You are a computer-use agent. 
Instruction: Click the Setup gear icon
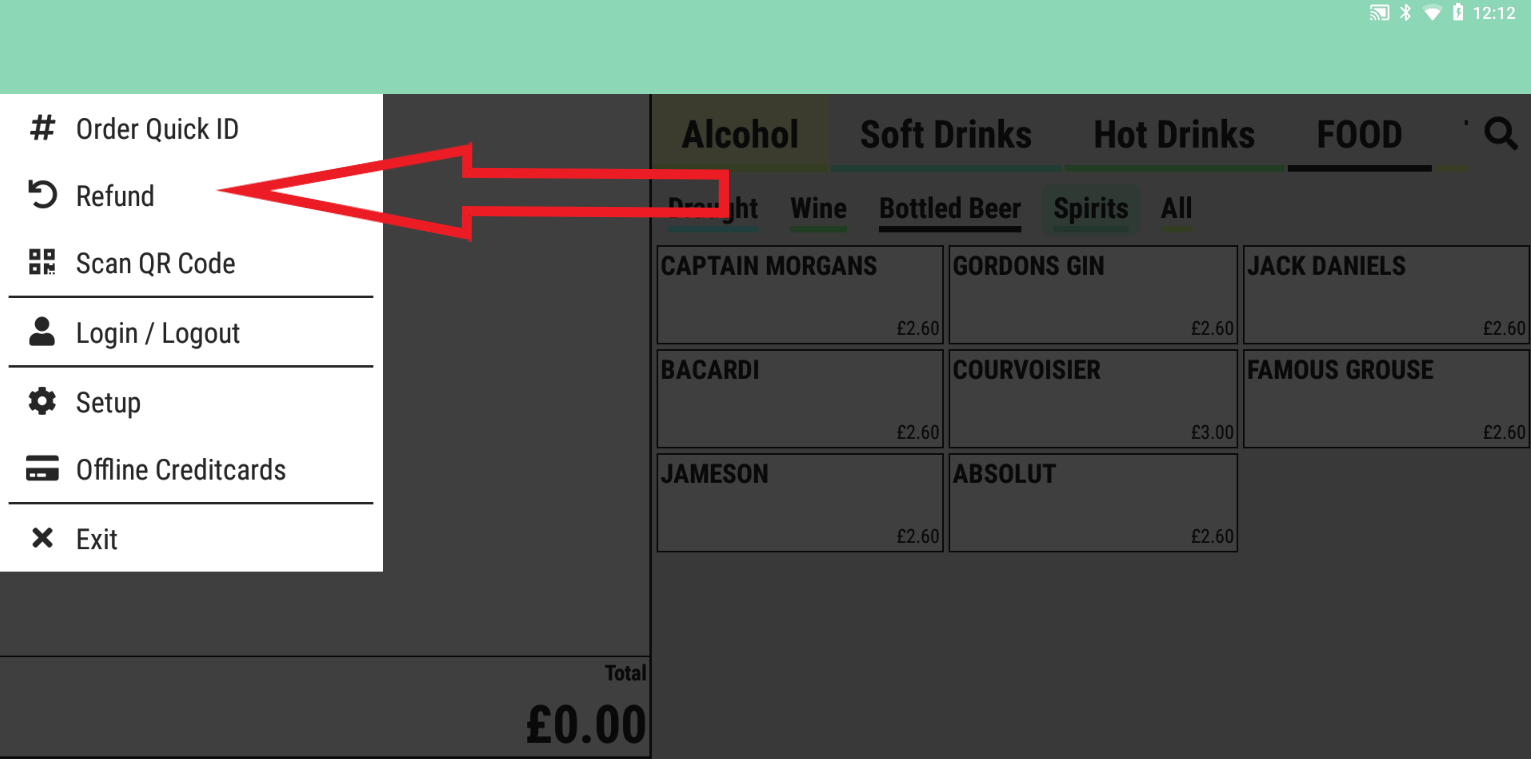pyautogui.click(x=42, y=402)
